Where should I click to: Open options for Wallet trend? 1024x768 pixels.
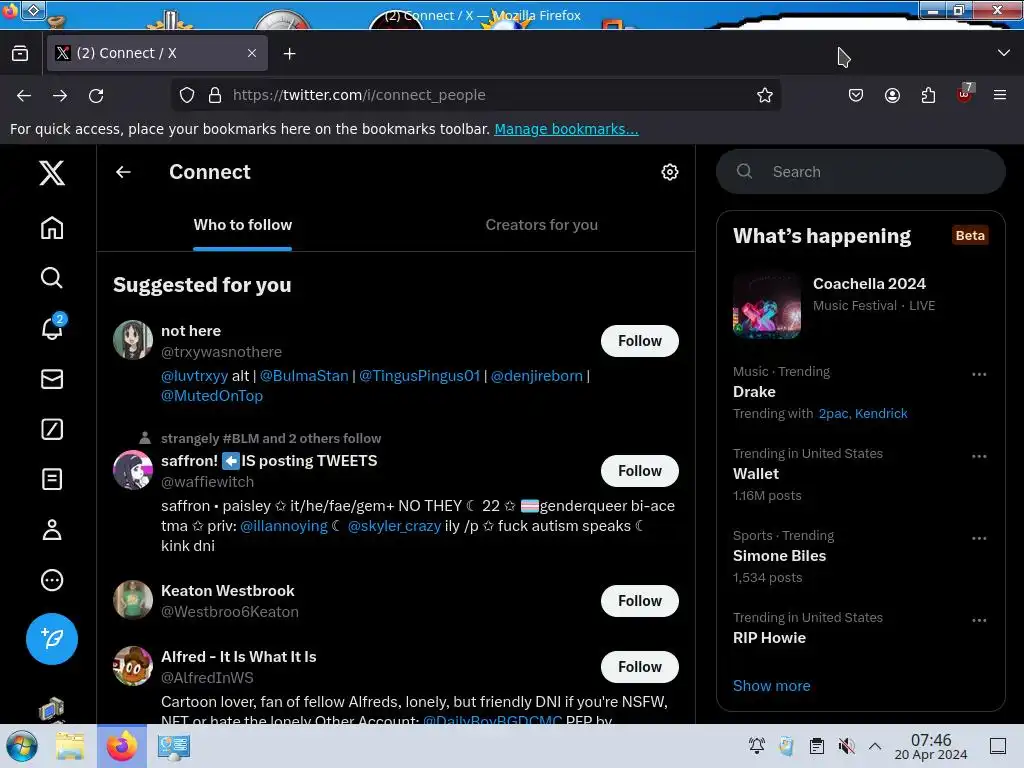[x=979, y=456]
